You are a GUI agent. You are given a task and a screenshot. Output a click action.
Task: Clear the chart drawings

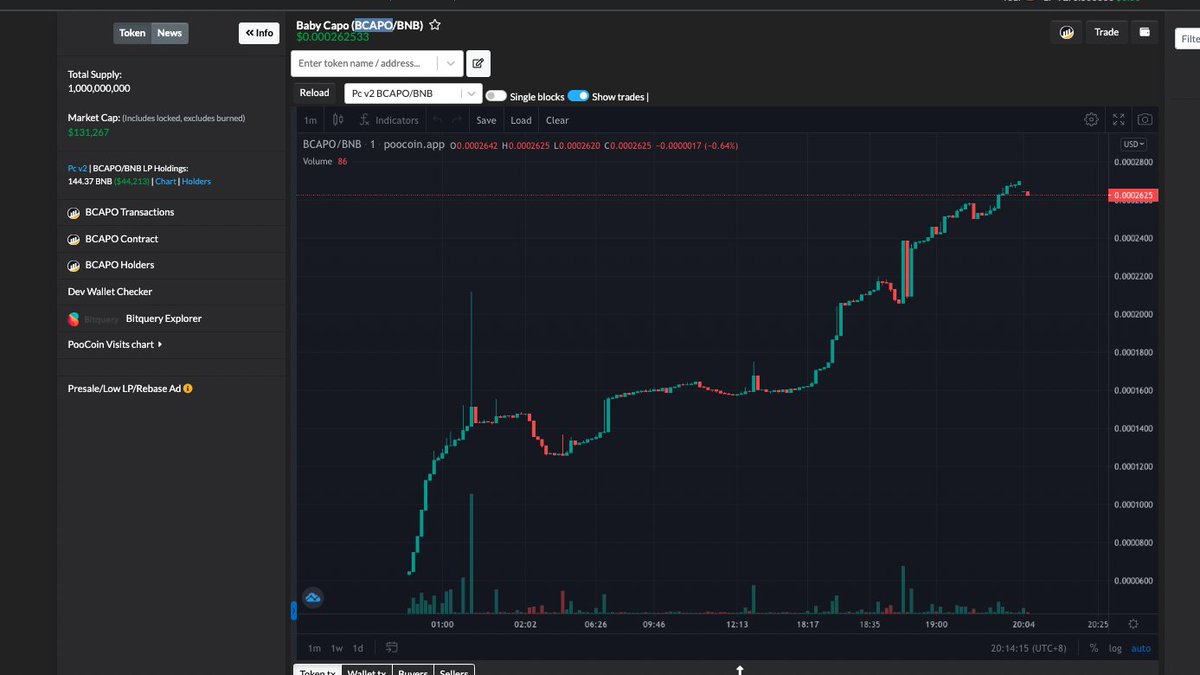click(x=557, y=120)
